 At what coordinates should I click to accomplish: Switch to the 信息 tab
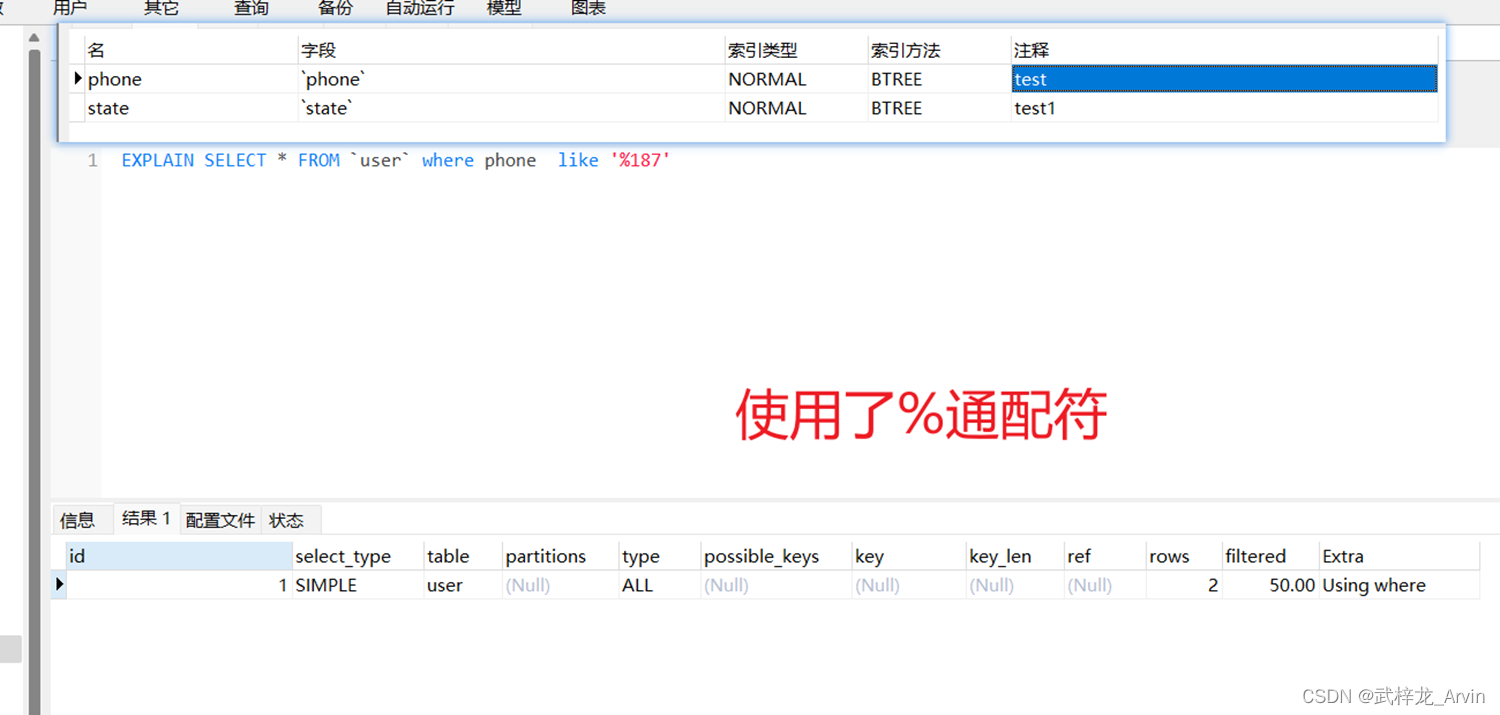pyautogui.click(x=77, y=520)
